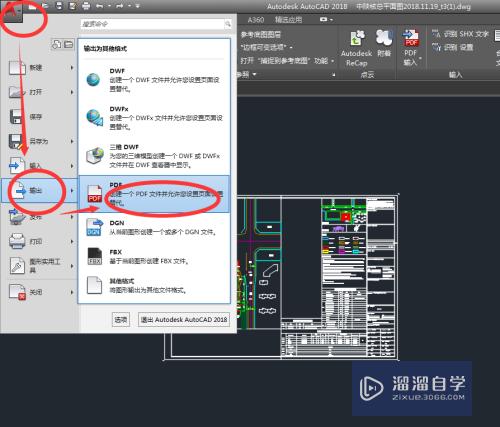Screen dimensions: 500x427
Task: Expand the 另存为 submenu arrow
Action: [x=72, y=141]
